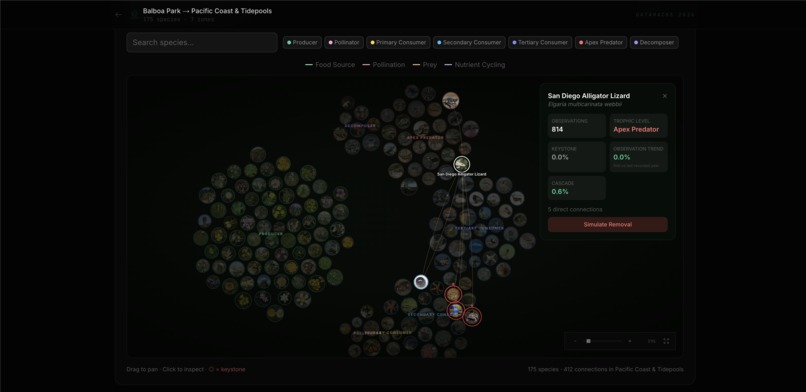
Task: Click the Cascade 0.6% value
Action: (x=560, y=192)
